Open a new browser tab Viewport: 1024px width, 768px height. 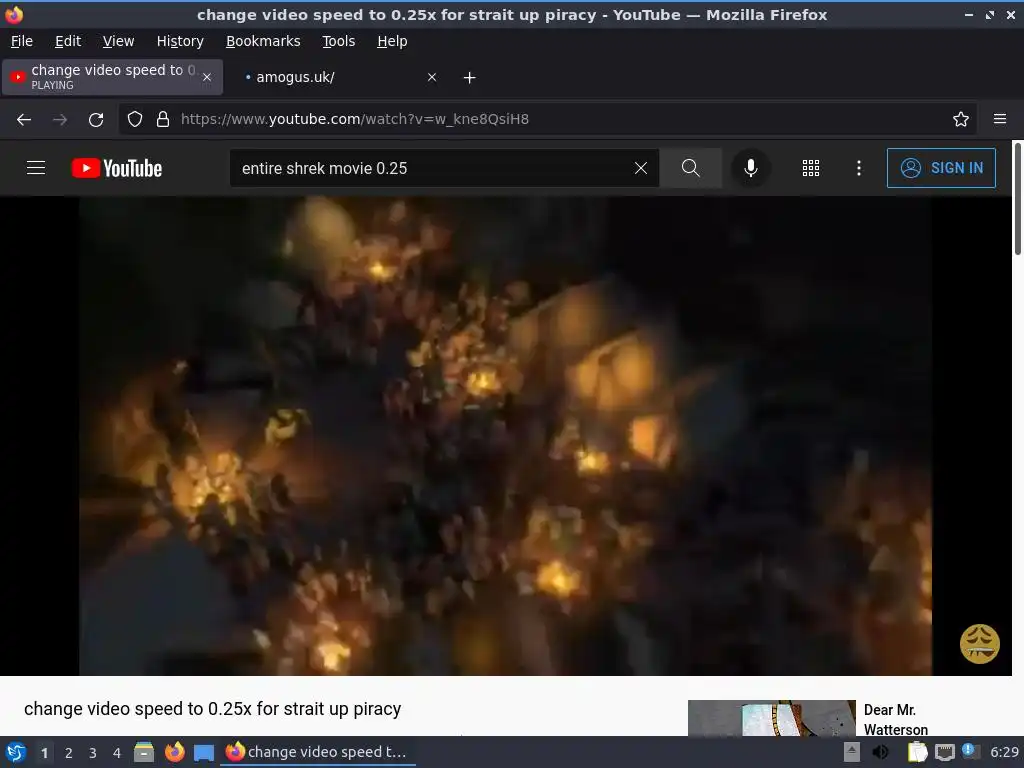[x=470, y=77]
